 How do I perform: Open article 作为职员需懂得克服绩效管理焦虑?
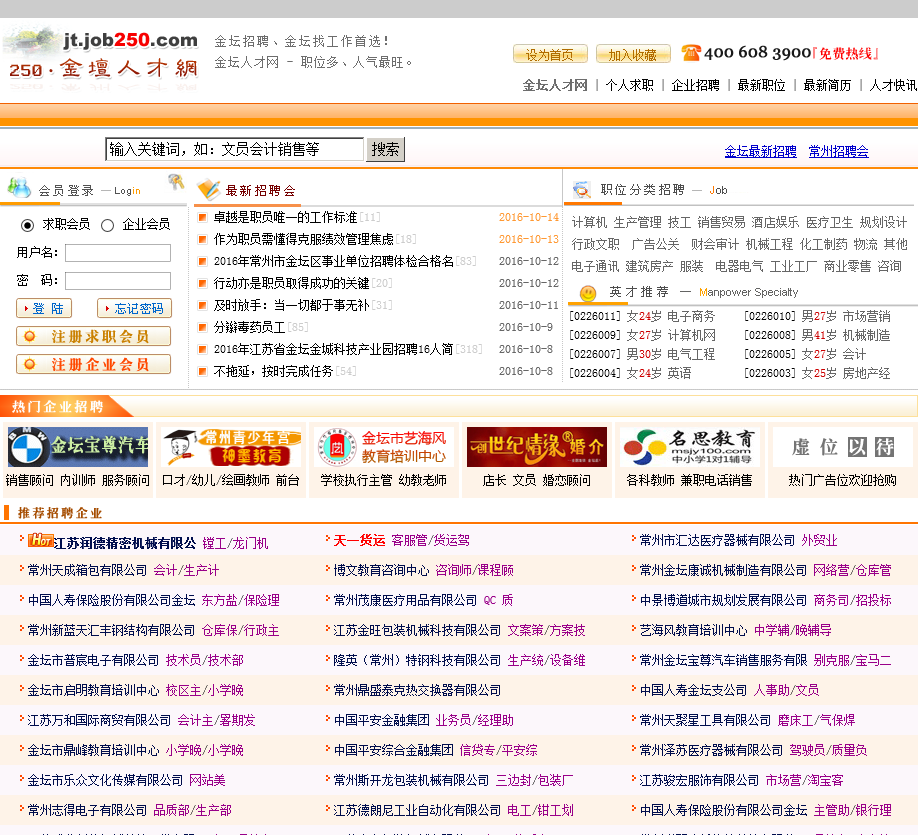click(303, 239)
